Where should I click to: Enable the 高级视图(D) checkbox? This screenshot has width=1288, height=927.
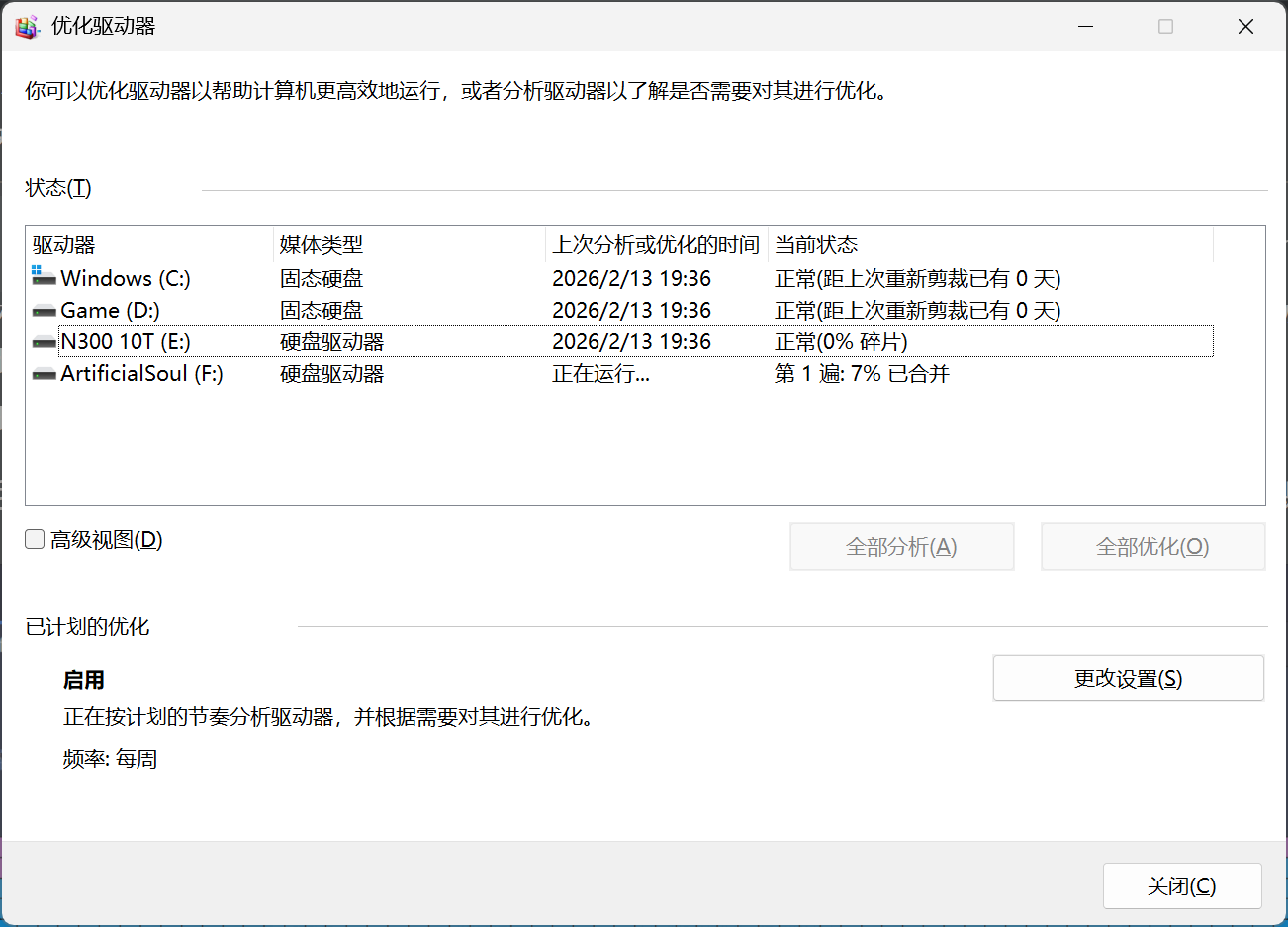coord(35,539)
